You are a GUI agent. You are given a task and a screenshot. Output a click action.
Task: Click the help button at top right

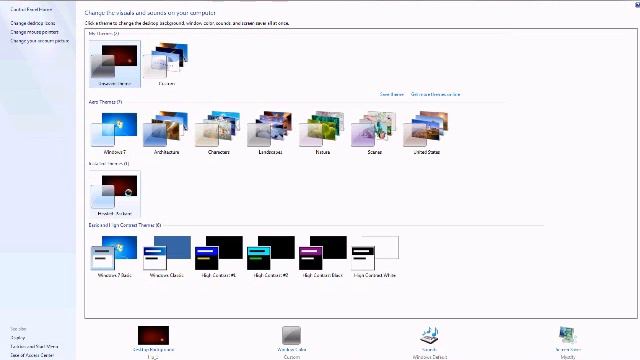(x=638, y=4)
